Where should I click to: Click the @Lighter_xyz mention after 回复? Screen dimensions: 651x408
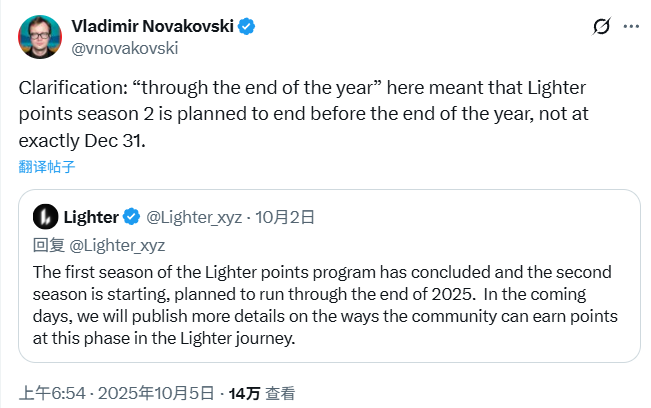pos(118,244)
